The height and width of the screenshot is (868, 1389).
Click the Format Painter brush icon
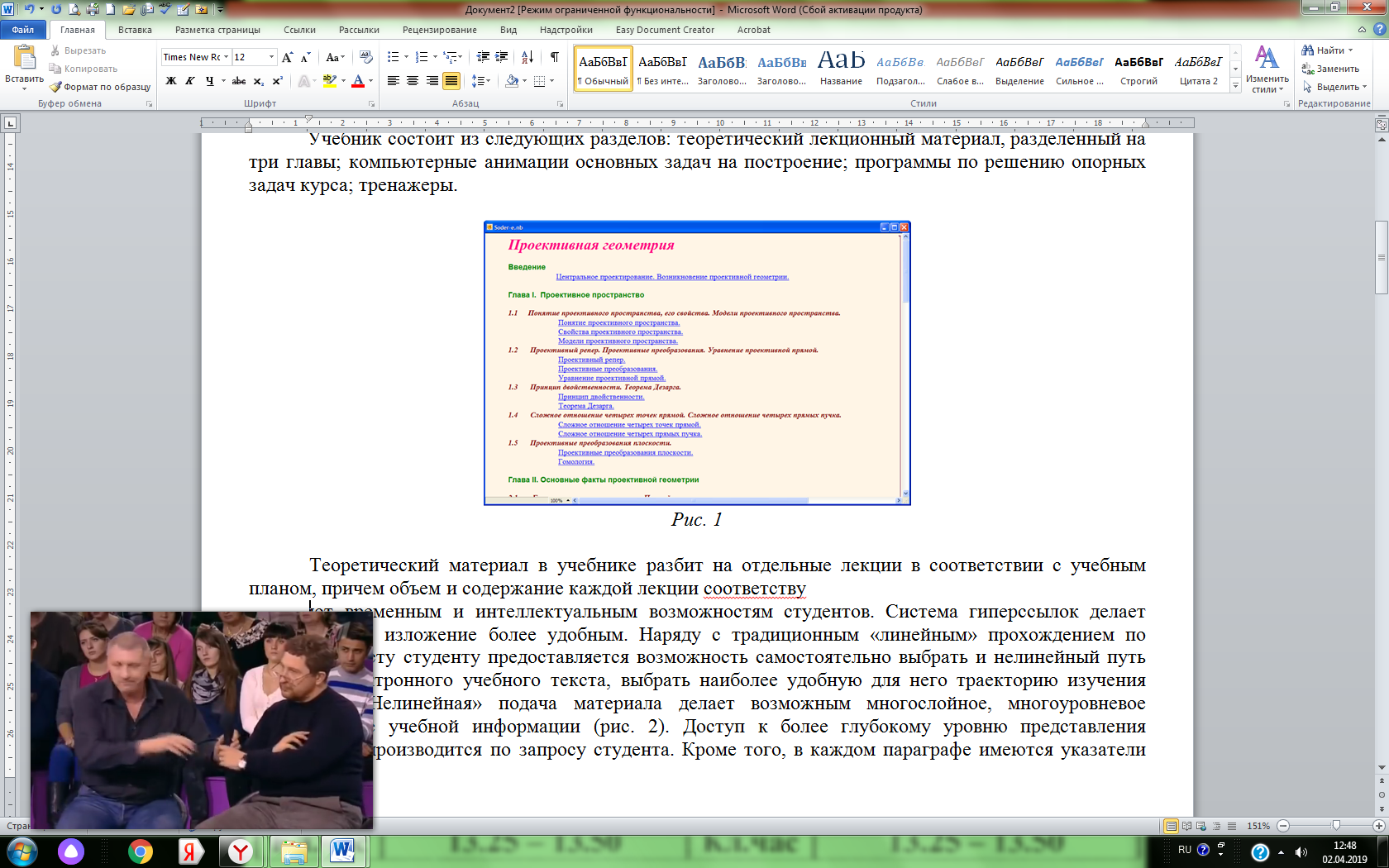point(55,87)
